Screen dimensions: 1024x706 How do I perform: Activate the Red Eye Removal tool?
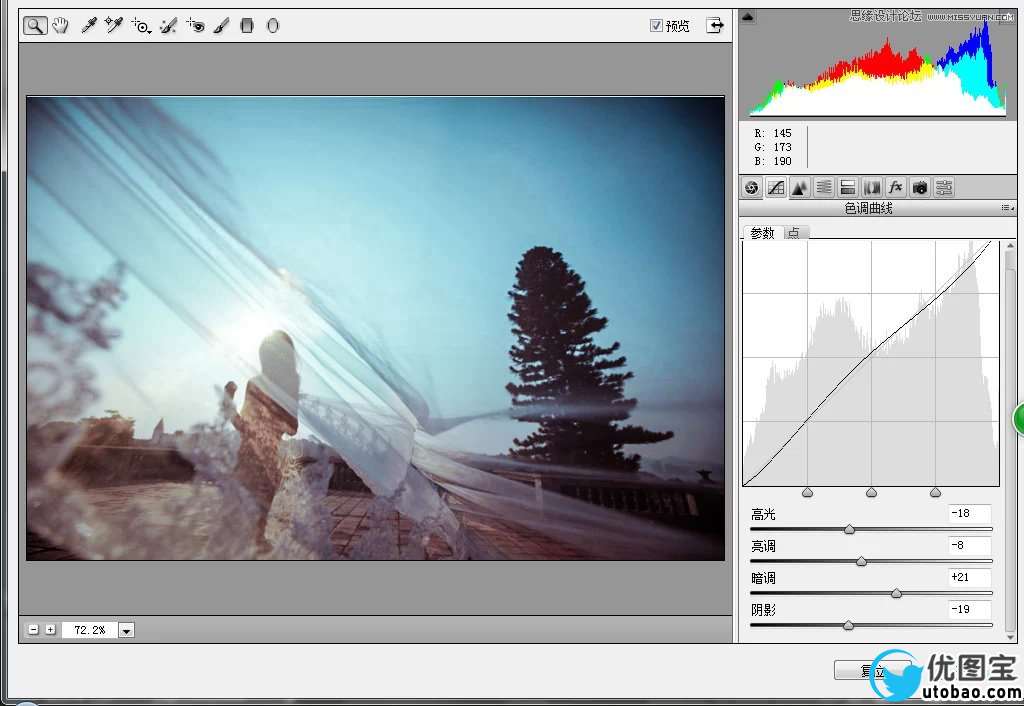point(195,26)
